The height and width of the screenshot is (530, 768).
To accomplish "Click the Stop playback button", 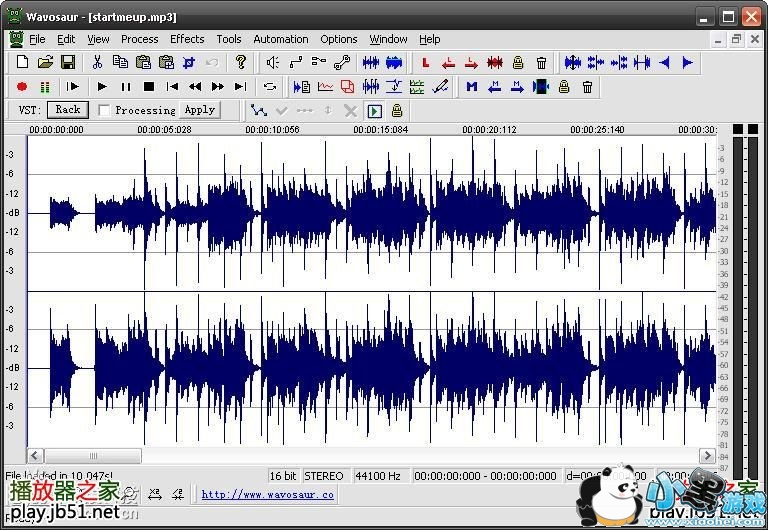I will 149,87.
